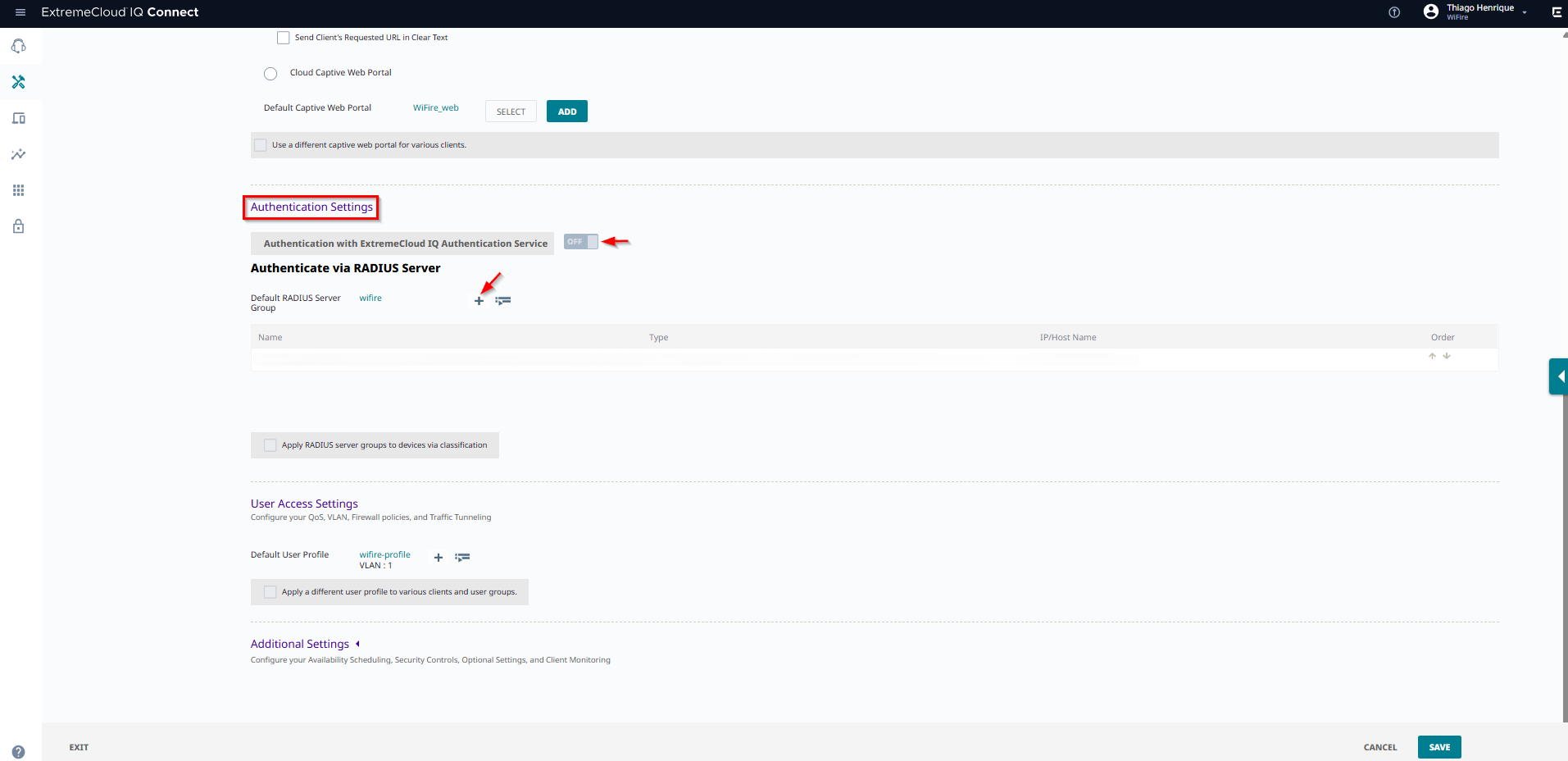Add a new RADIUS server group
The width and height of the screenshot is (1568, 761).
(x=479, y=301)
